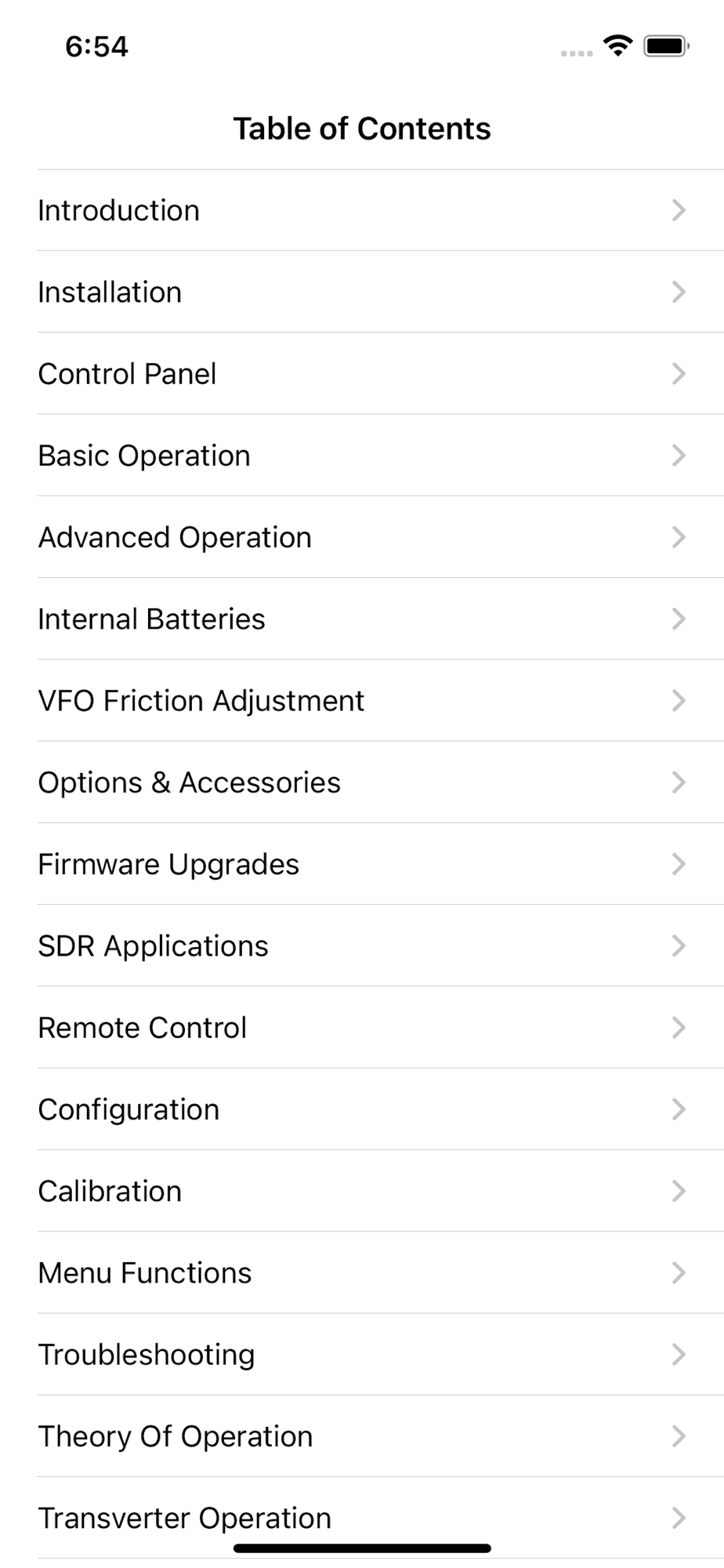This screenshot has height=1568, width=724.
Task: Open the Configuration chapter
Action: (129, 1109)
